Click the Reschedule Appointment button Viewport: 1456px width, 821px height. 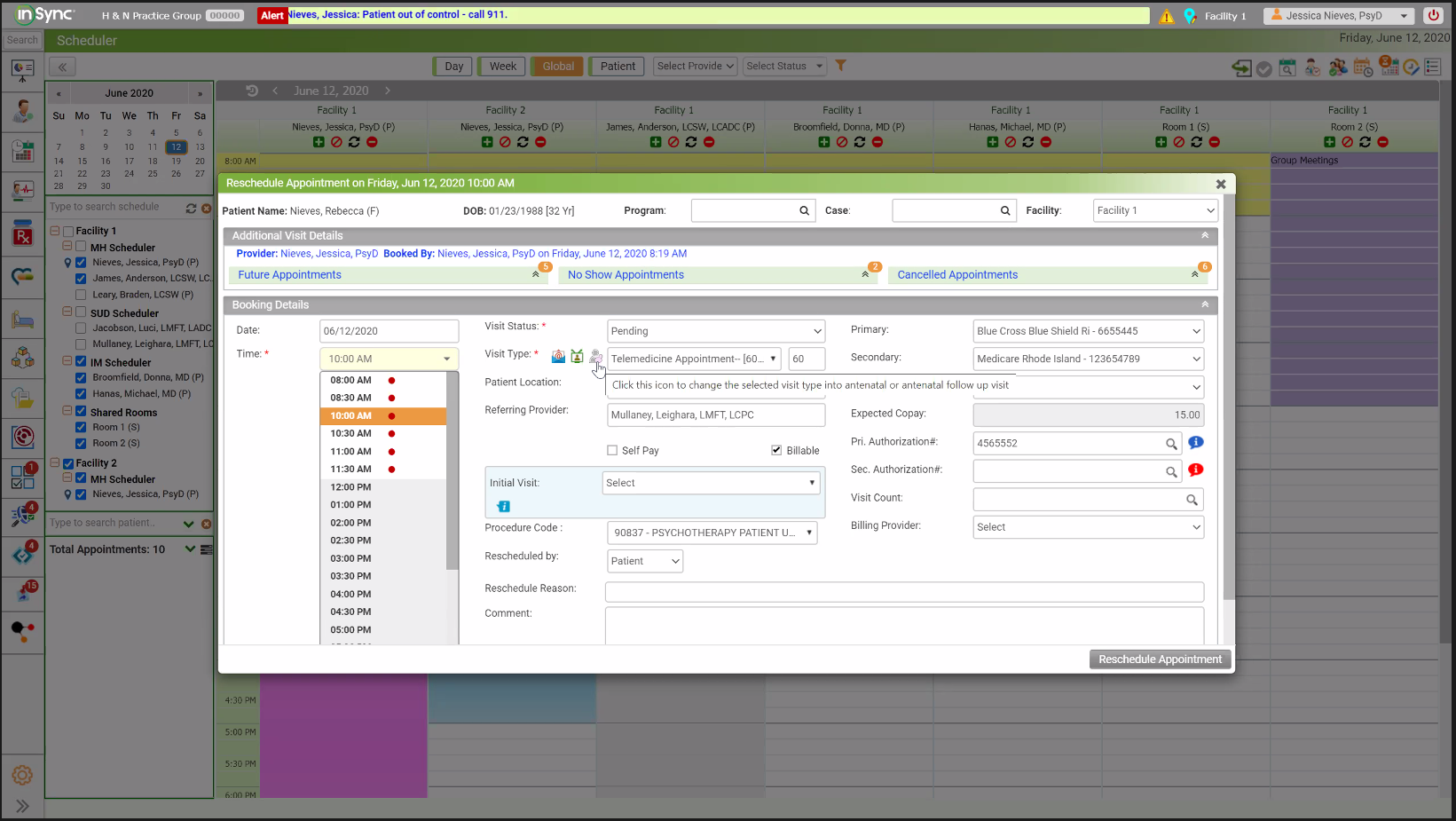(x=1160, y=659)
